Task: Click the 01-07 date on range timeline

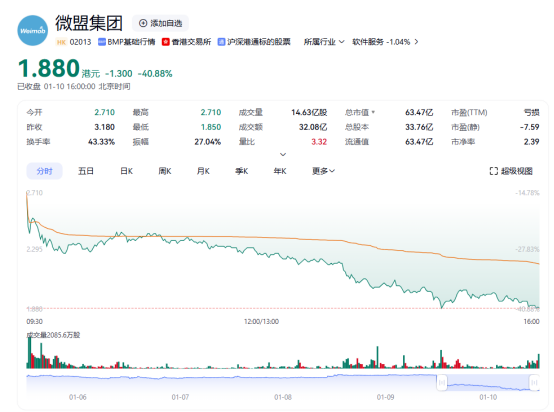Action: coord(180,397)
